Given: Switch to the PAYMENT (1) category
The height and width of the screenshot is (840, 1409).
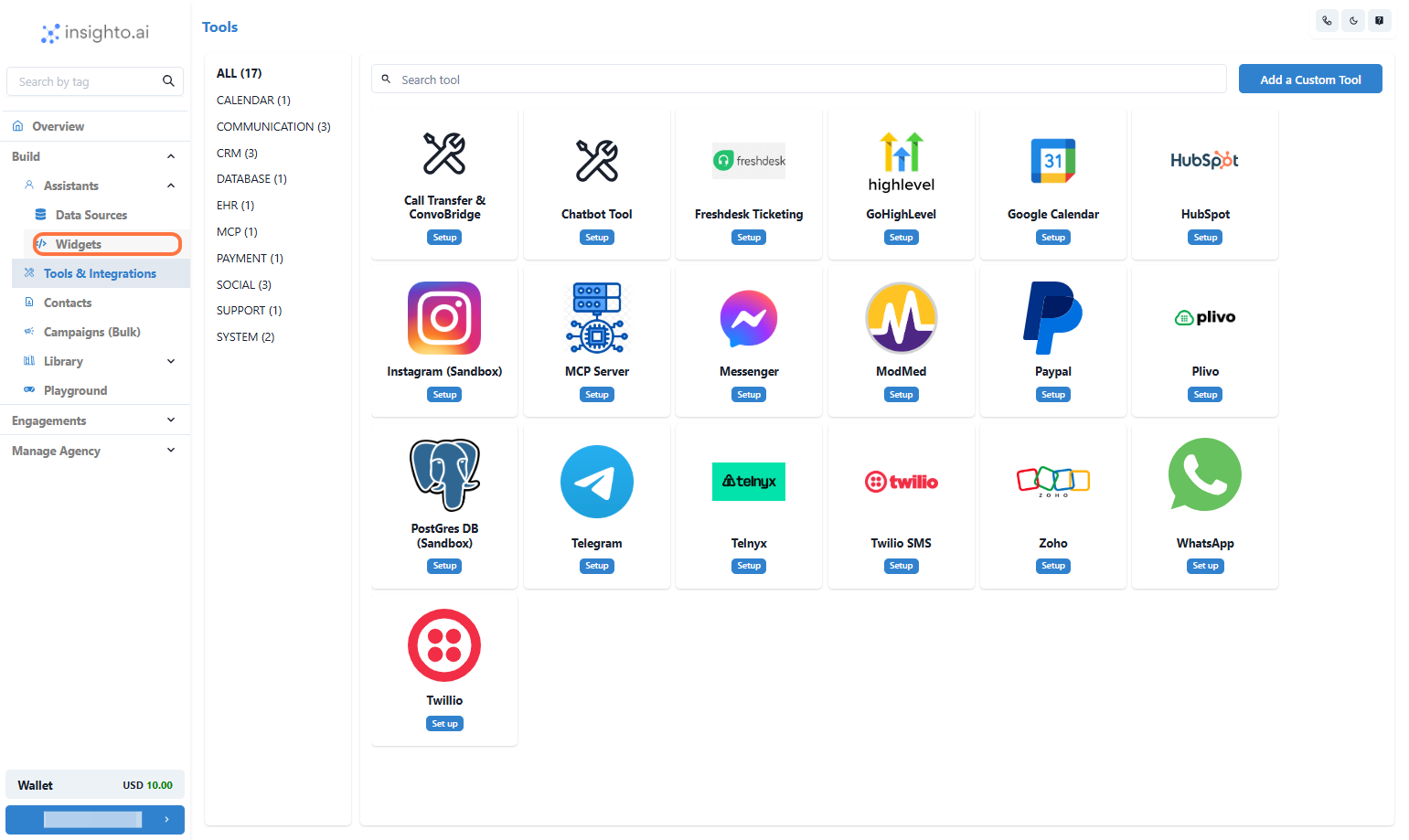Looking at the screenshot, I should 249,258.
